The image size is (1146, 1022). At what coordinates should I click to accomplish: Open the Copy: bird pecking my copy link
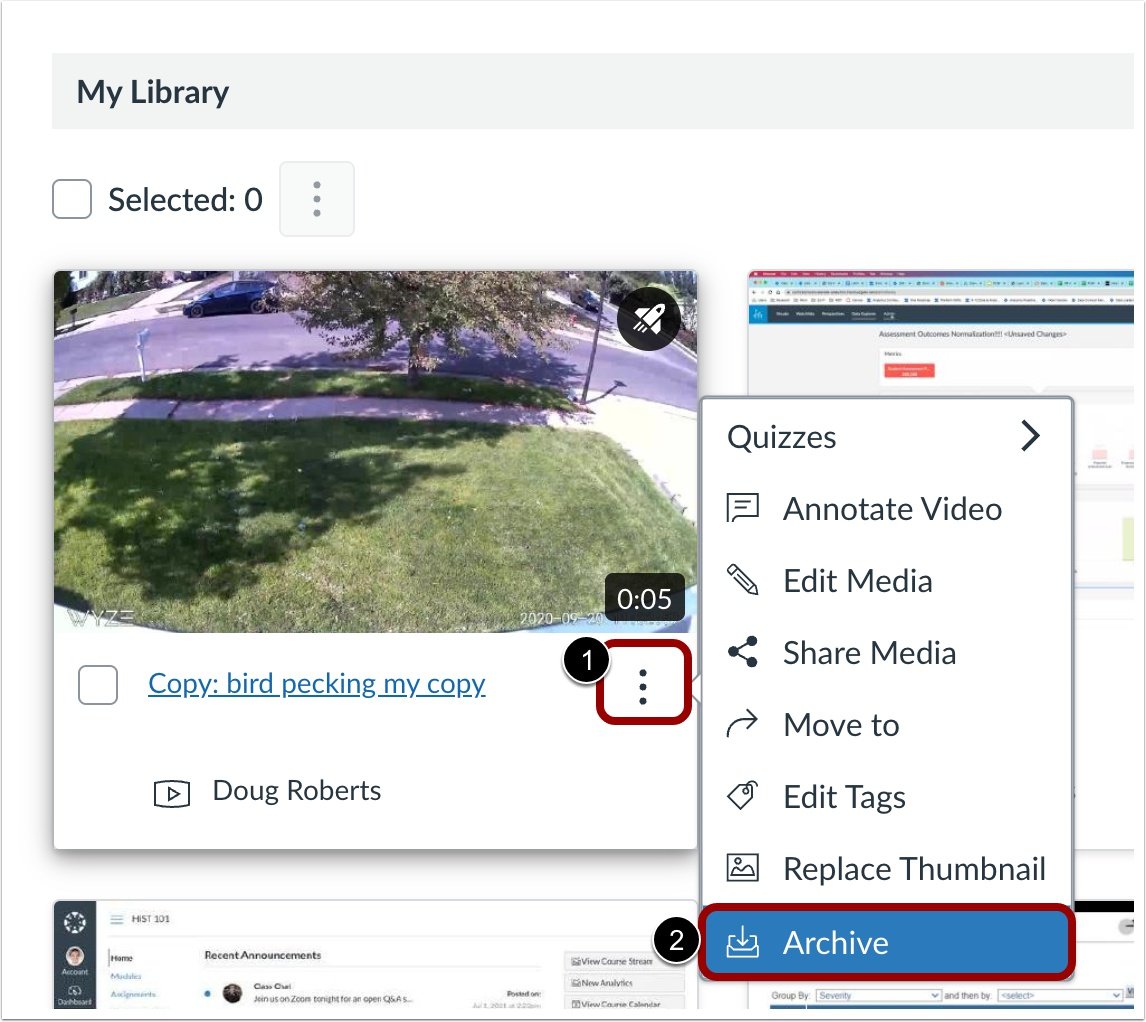(x=316, y=684)
